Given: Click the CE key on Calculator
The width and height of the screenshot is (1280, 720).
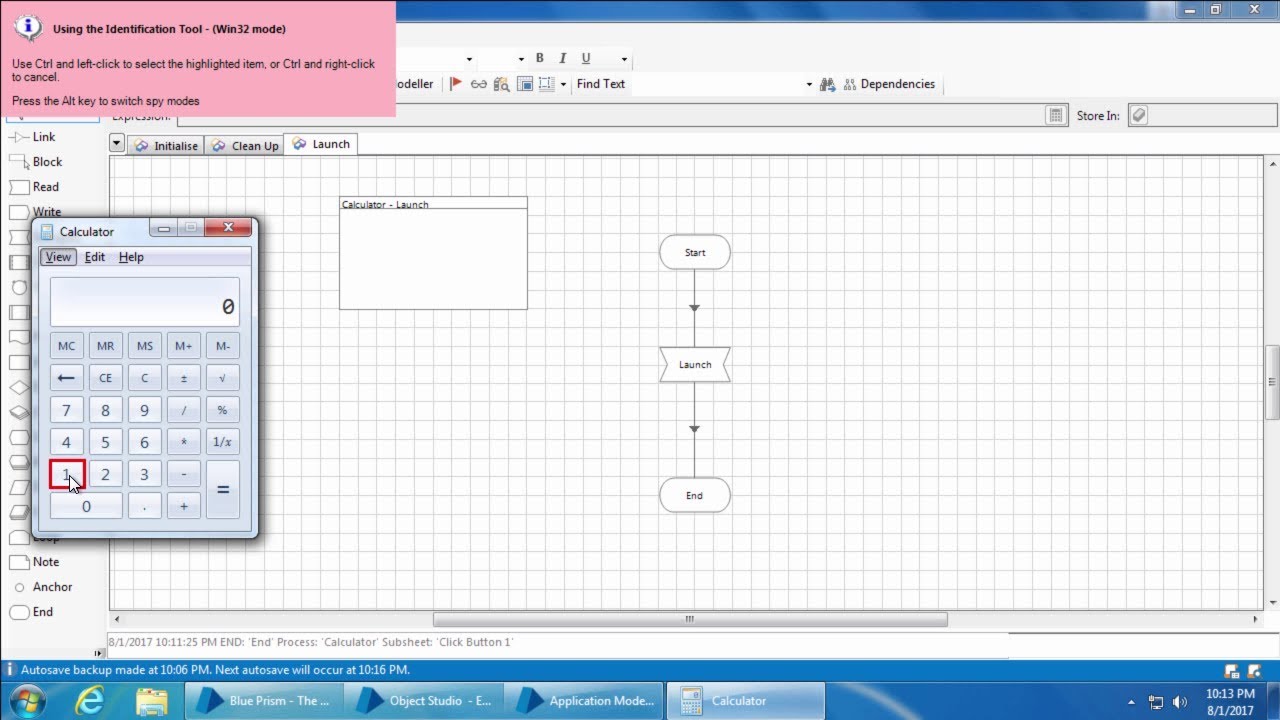Looking at the screenshot, I should (105, 378).
